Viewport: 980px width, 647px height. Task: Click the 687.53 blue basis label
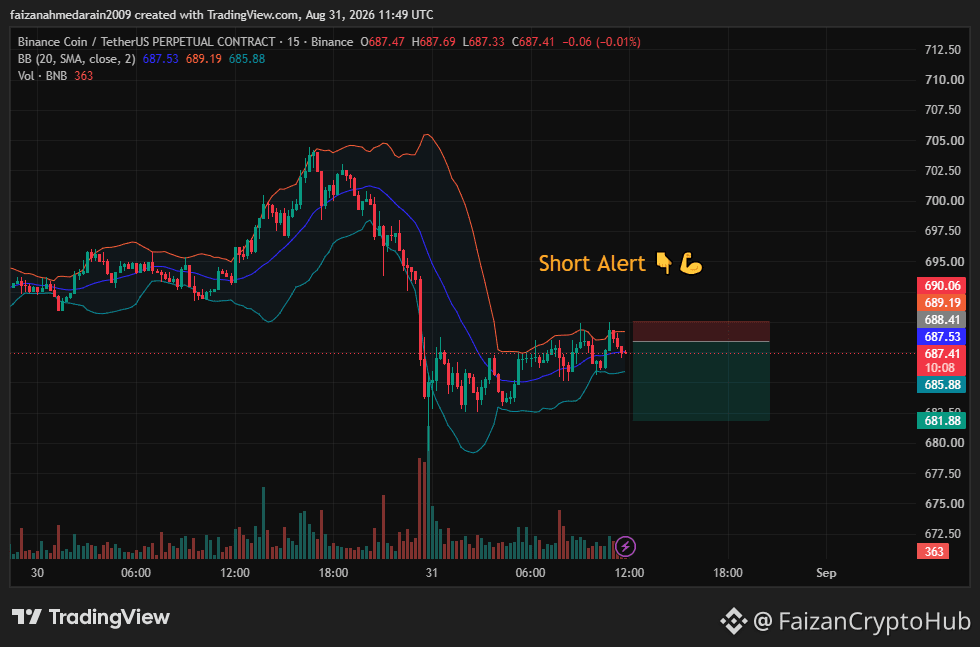[x=942, y=336]
